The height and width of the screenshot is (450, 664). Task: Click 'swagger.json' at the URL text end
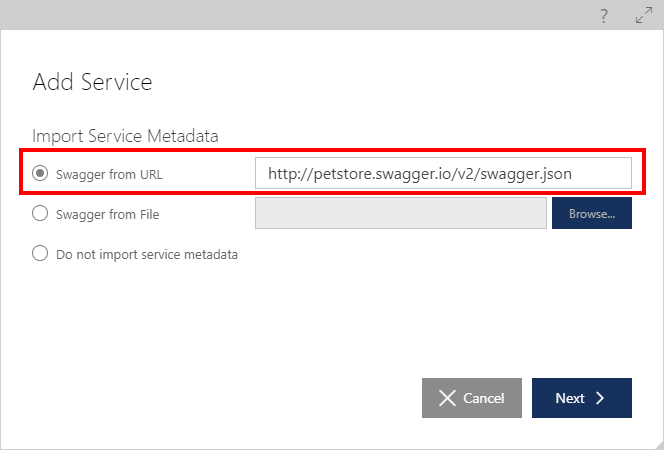point(526,174)
